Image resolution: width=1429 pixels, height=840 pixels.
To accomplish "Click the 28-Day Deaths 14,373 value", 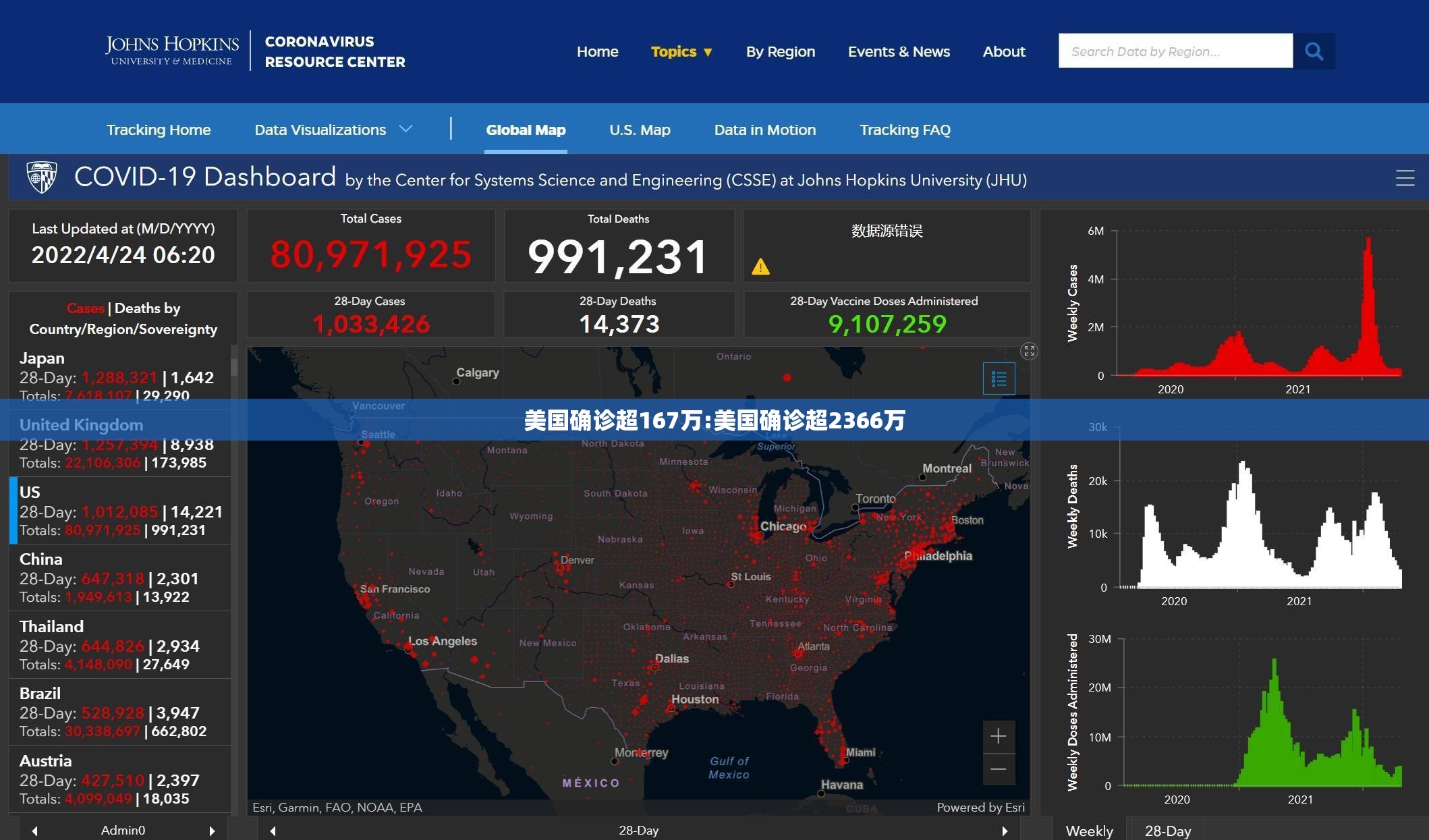I will (619, 324).
